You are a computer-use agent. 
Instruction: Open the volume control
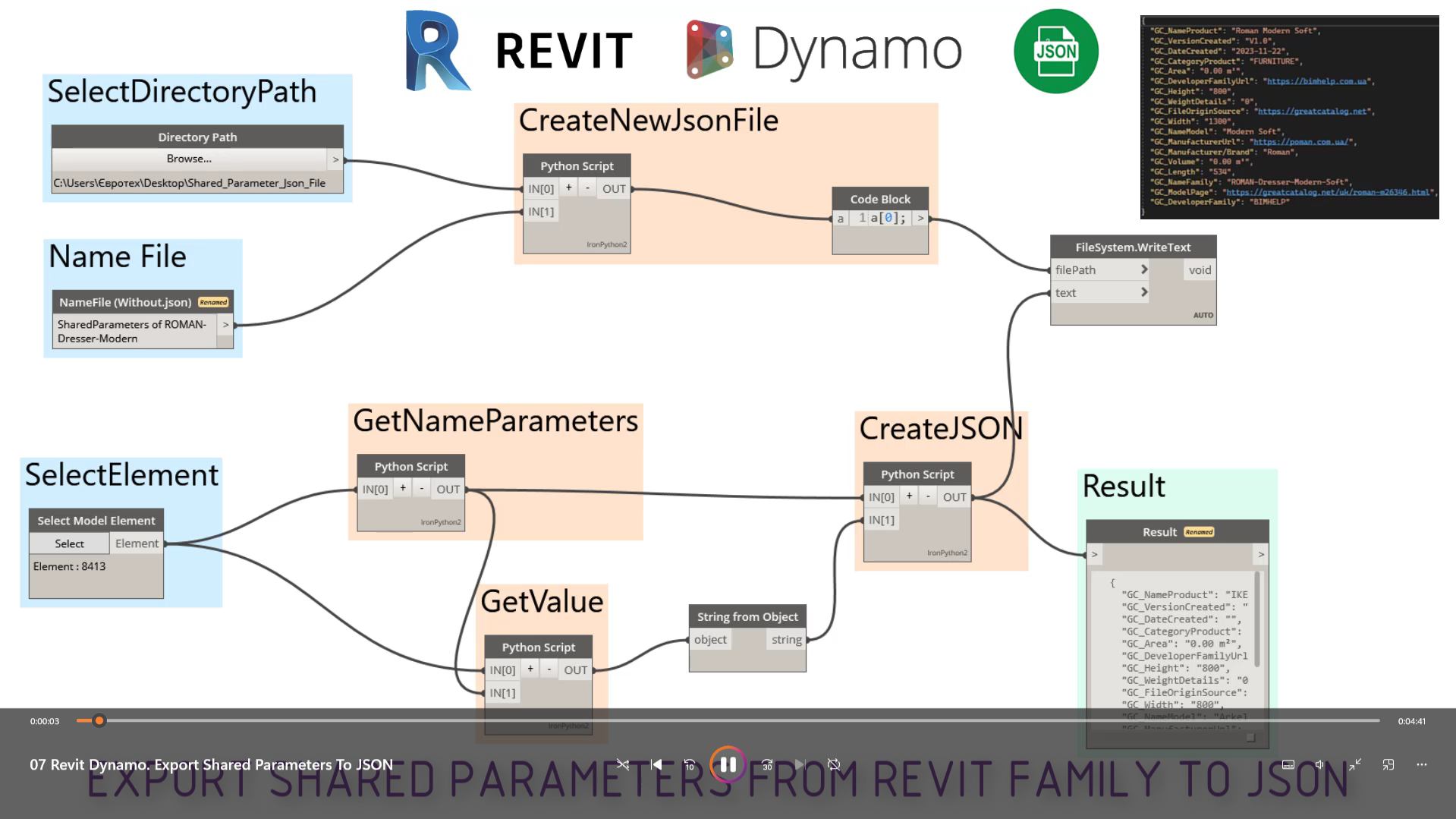[1319, 764]
